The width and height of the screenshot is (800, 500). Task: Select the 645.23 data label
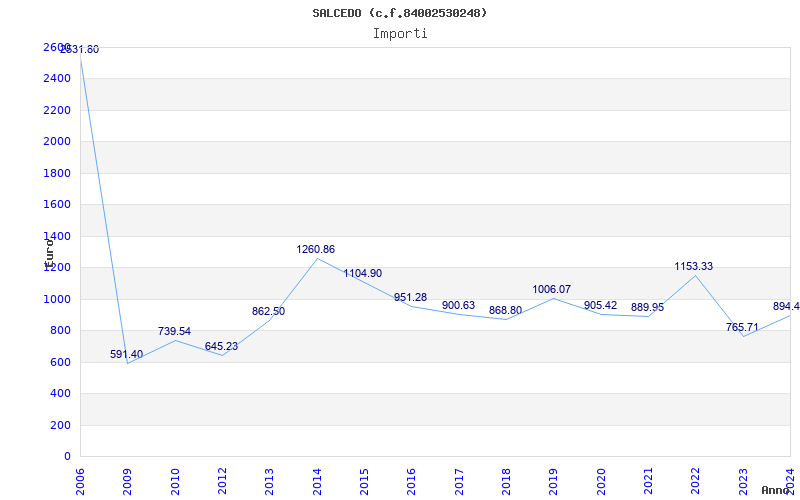[221, 346]
